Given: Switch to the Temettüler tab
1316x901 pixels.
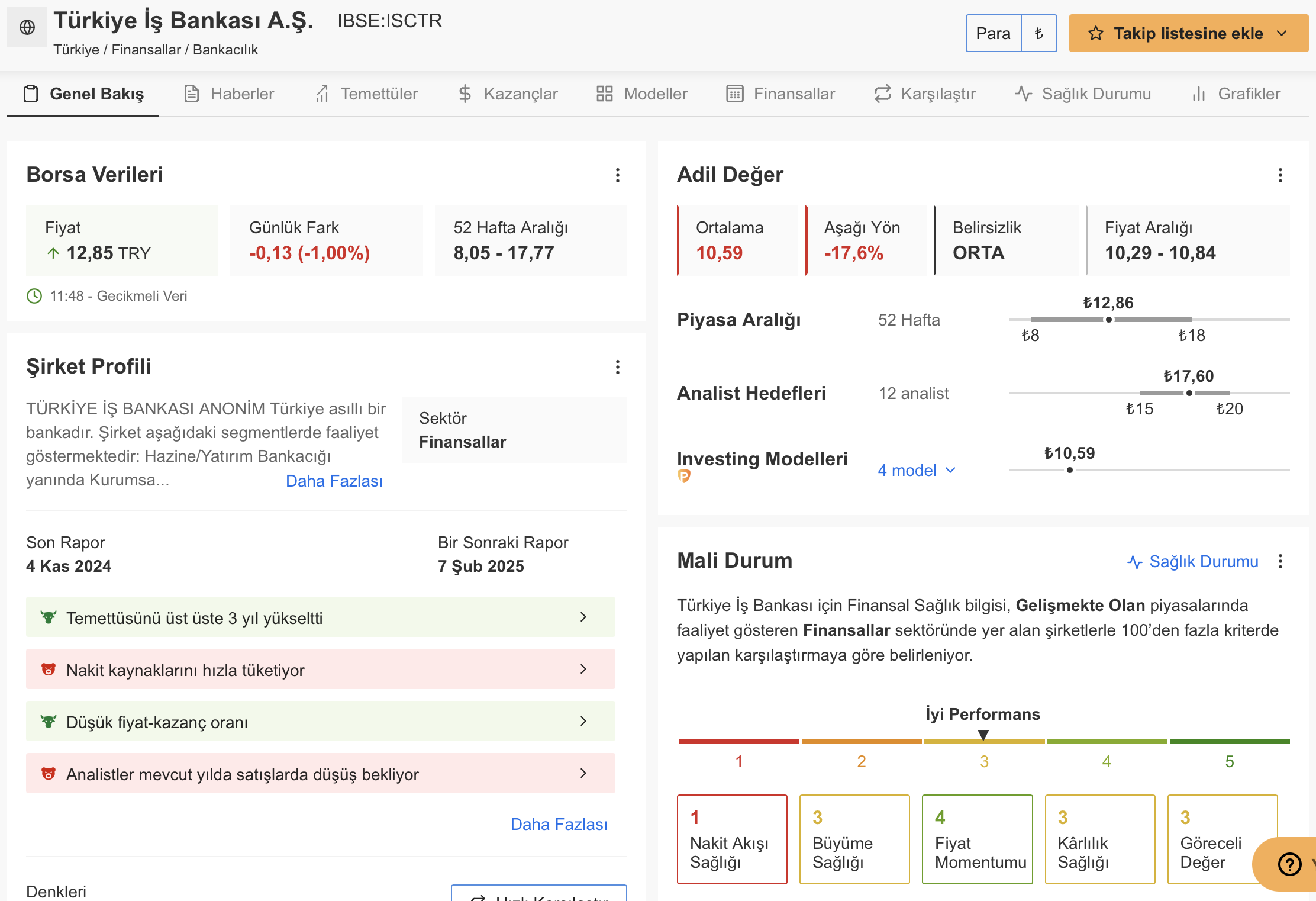Looking at the screenshot, I should [x=366, y=94].
